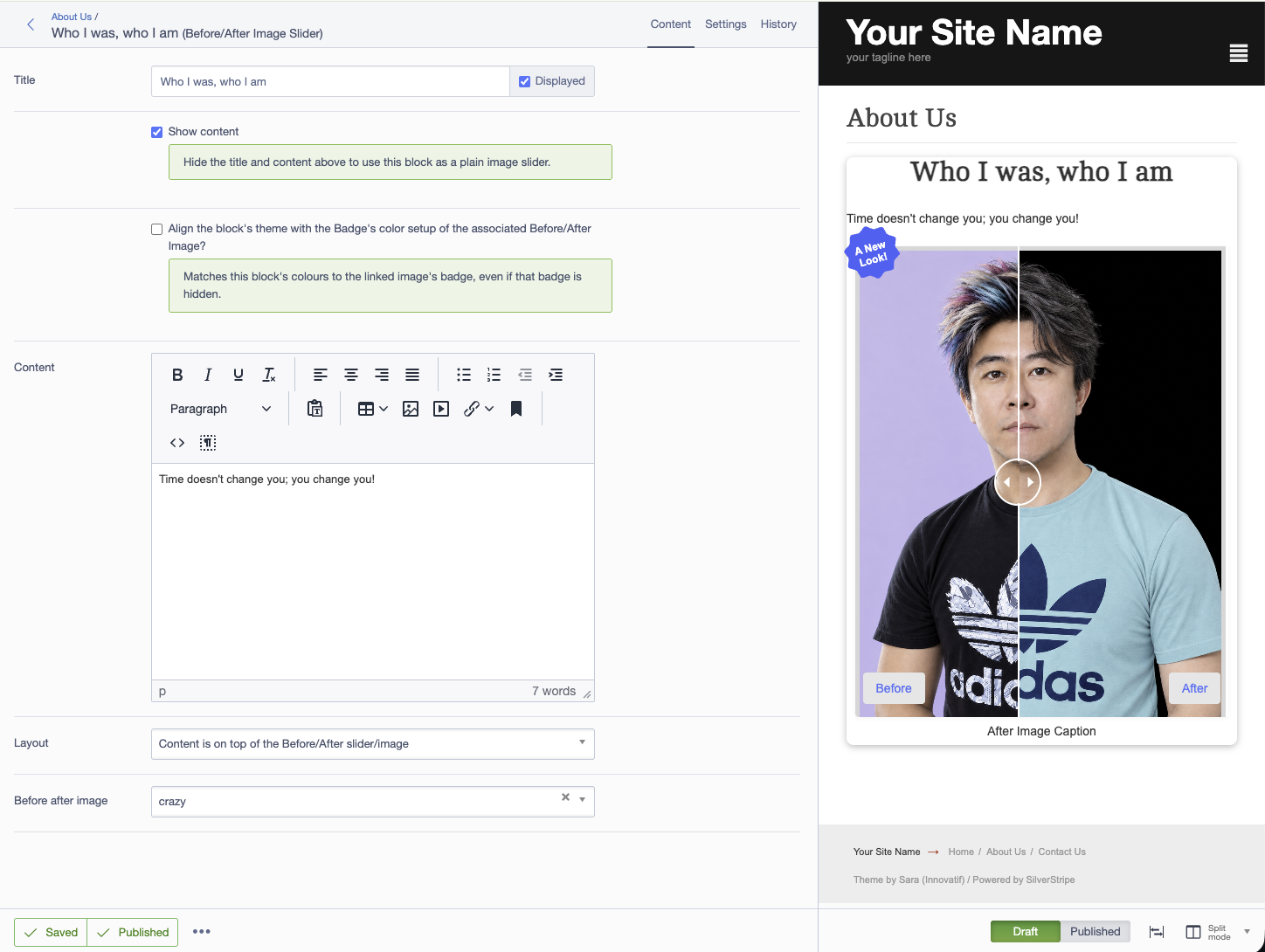Switch to the History tab
Screen dimensions: 1265x952
click(778, 24)
